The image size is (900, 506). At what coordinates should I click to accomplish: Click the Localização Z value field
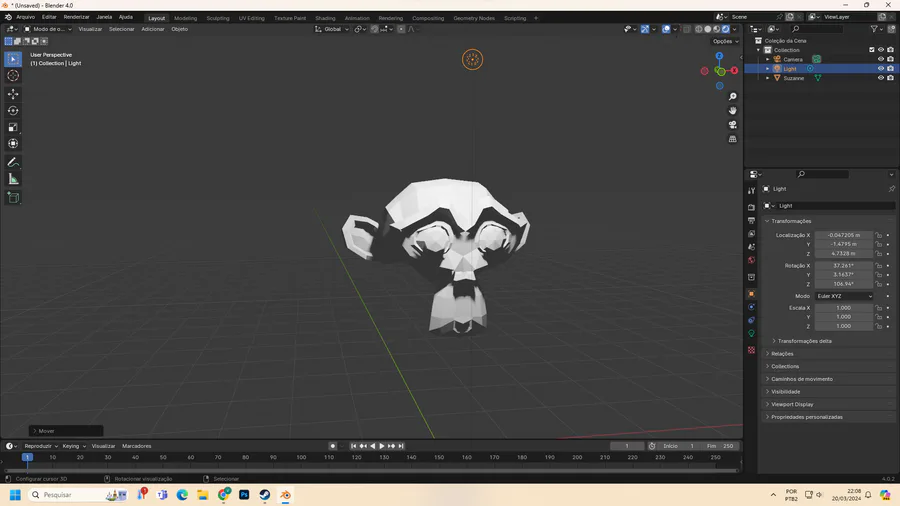pos(843,254)
